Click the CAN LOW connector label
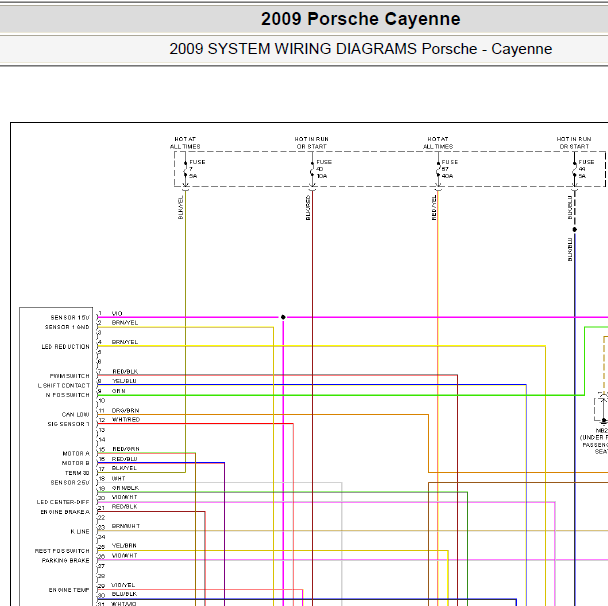608x606 pixels. (x=75, y=414)
